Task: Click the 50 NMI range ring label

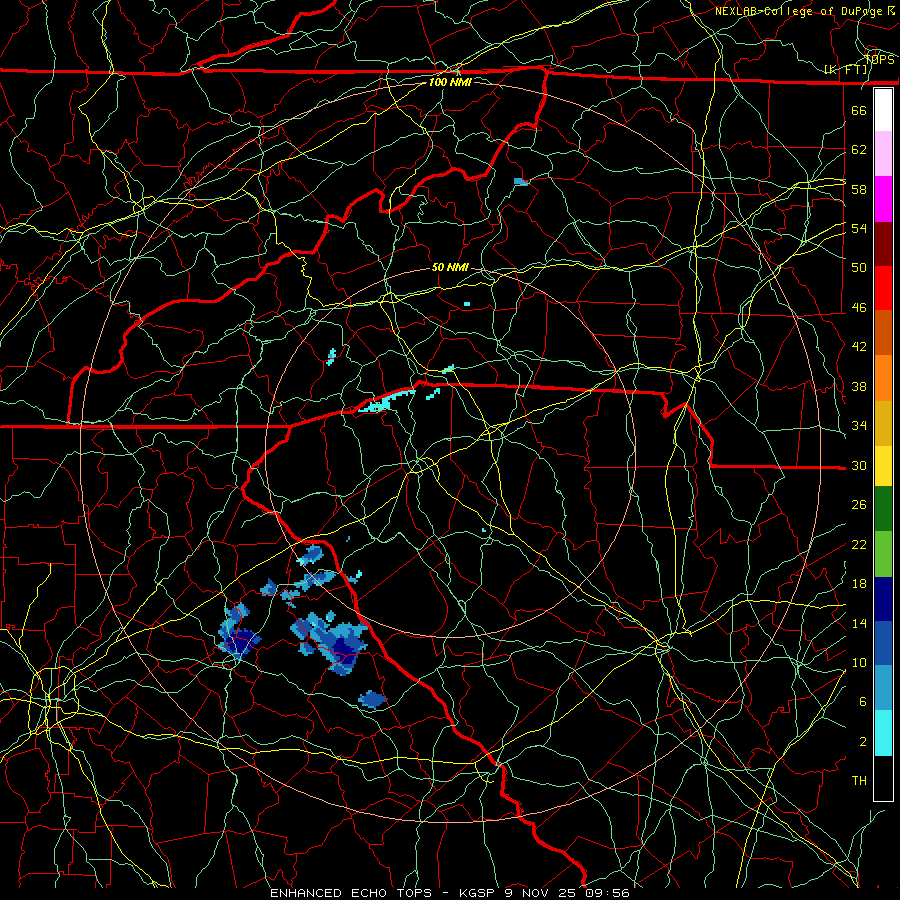Action: click(x=450, y=267)
